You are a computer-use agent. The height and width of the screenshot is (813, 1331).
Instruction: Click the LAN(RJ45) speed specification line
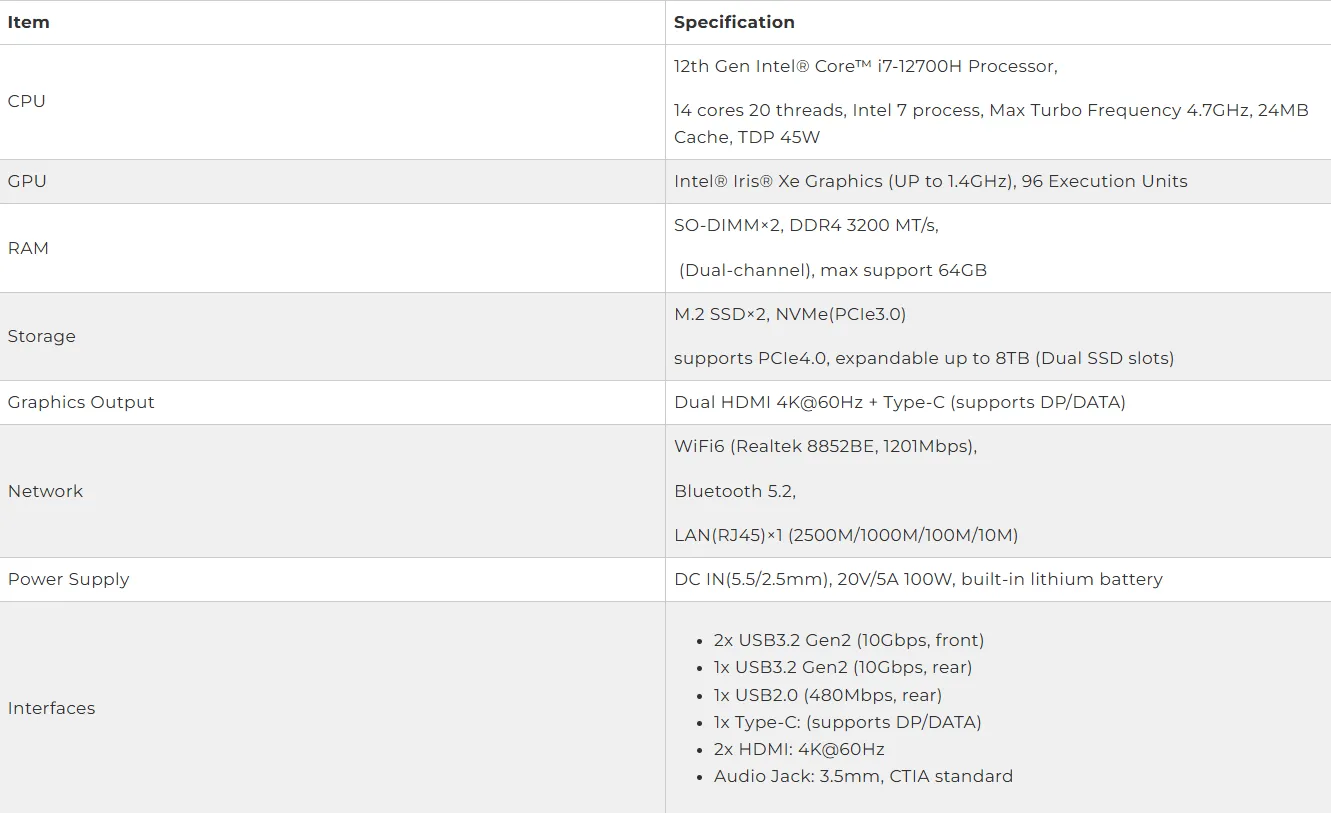point(845,535)
